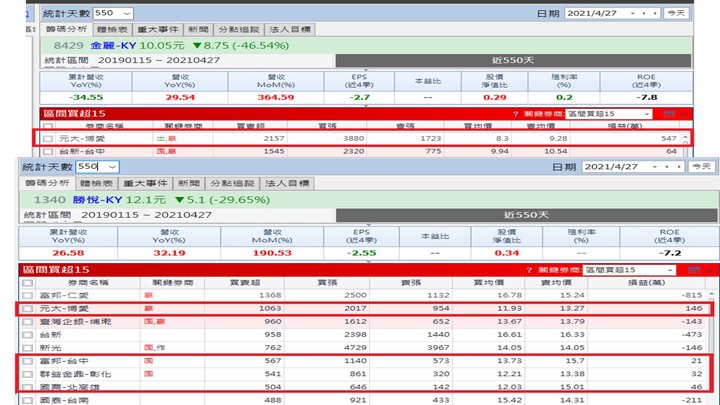Sort by 買張 column in 勝悅-KY table
This screenshot has height=405, width=720.
[x=327, y=283]
